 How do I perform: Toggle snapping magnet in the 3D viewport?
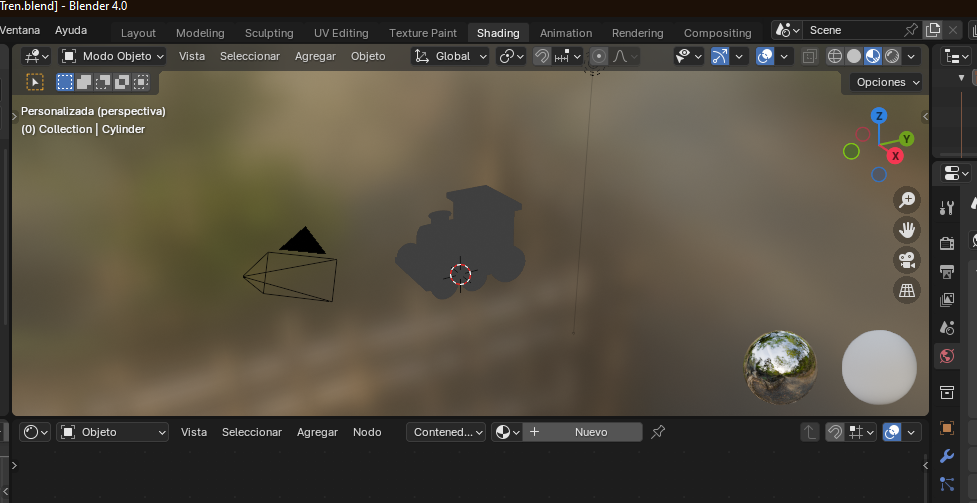click(x=542, y=56)
